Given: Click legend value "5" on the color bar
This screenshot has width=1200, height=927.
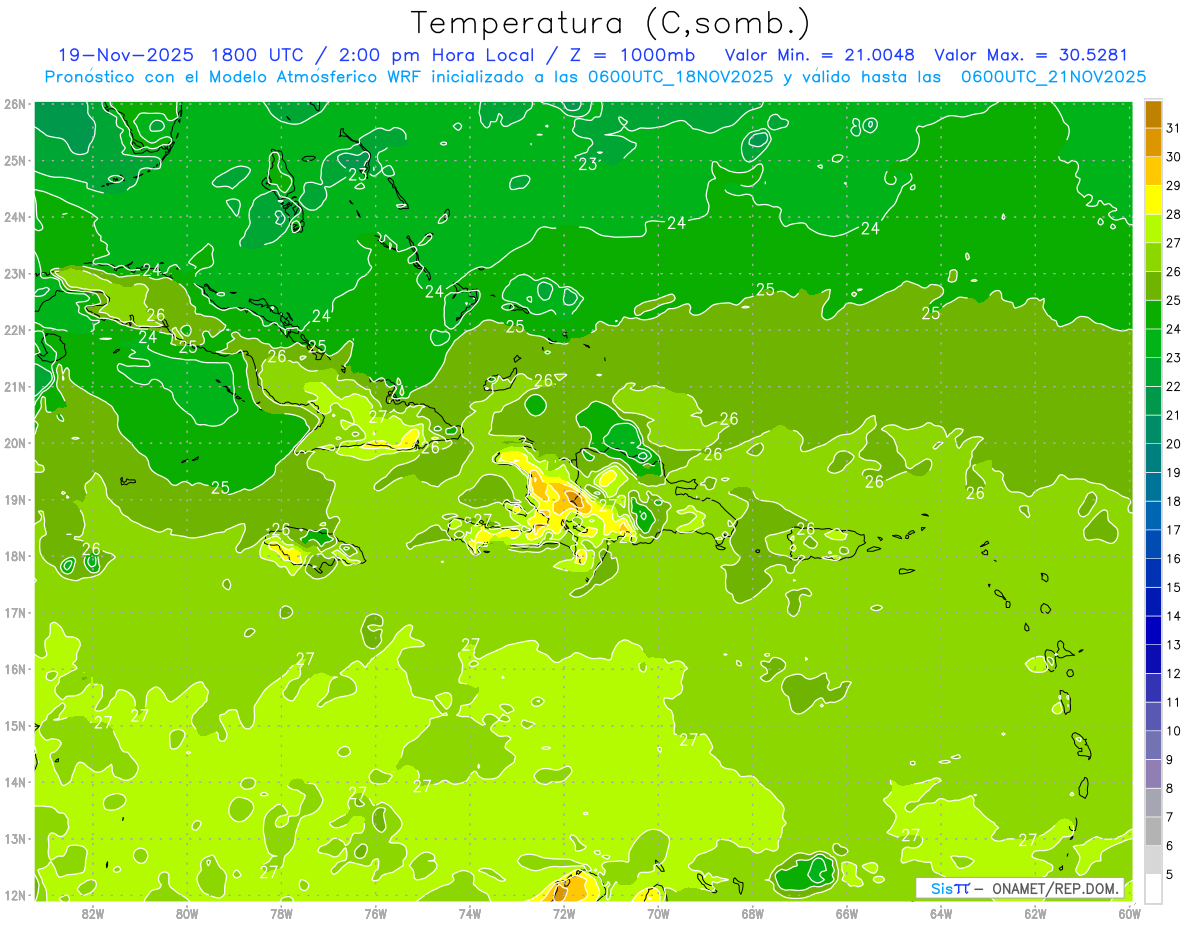Looking at the screenshot, I should [x=1170, y=874].
